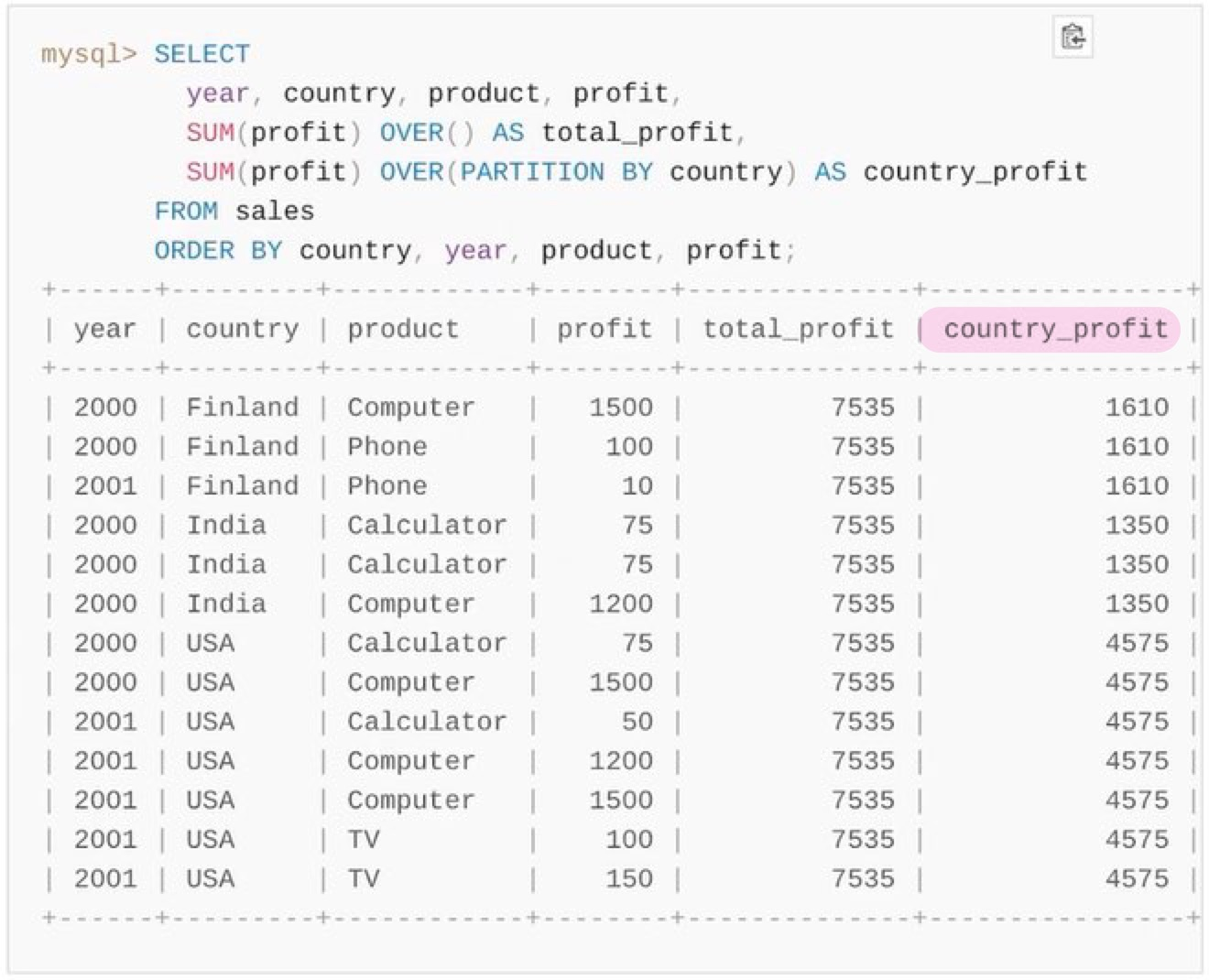Select the total_profit column header
The image size is (1209, 980).
pos(798,329)
